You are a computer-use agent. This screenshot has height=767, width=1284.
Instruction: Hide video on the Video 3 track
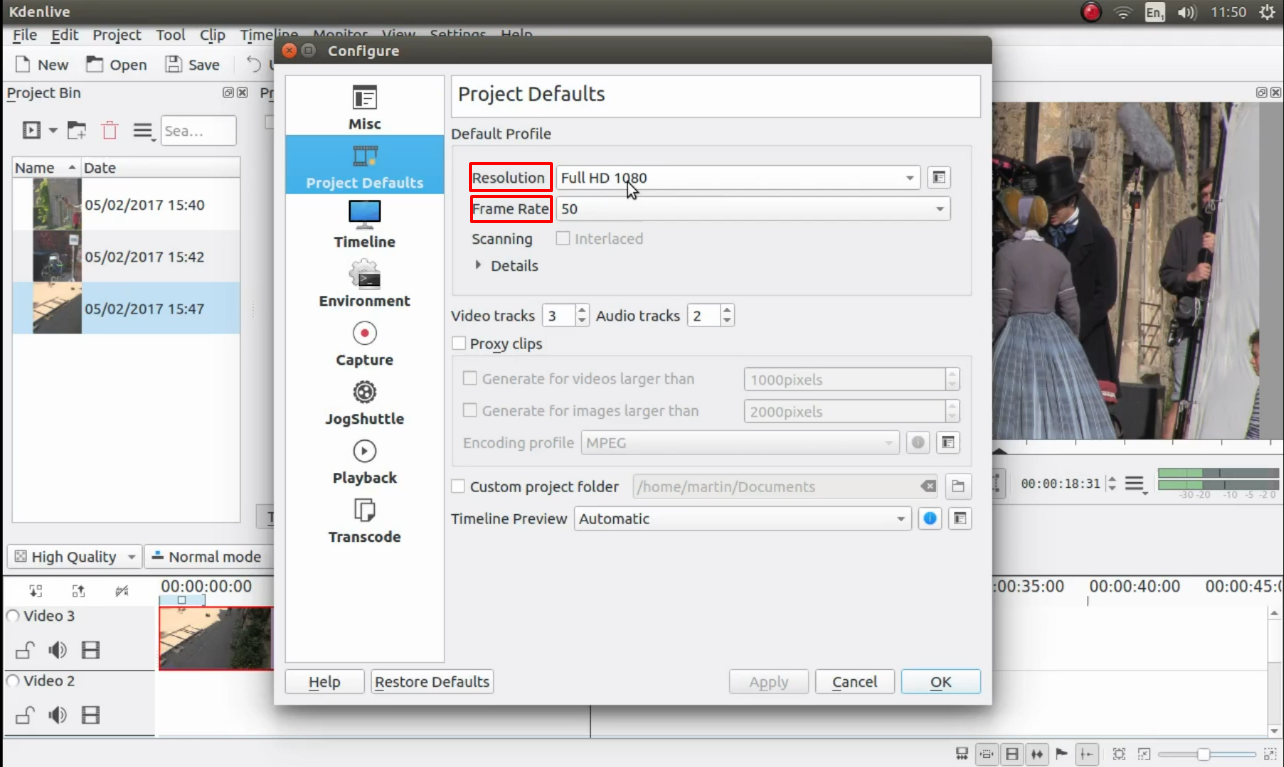tap(91, 650)
